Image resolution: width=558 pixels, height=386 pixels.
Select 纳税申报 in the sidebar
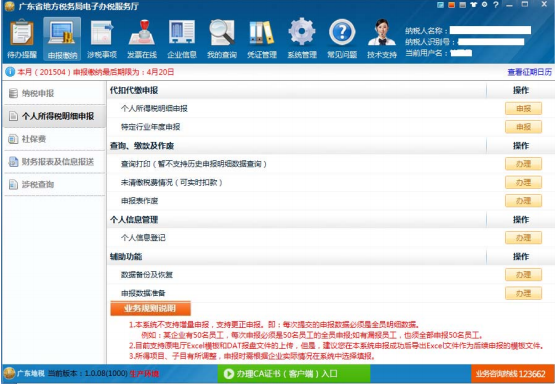tap(54, 93)
